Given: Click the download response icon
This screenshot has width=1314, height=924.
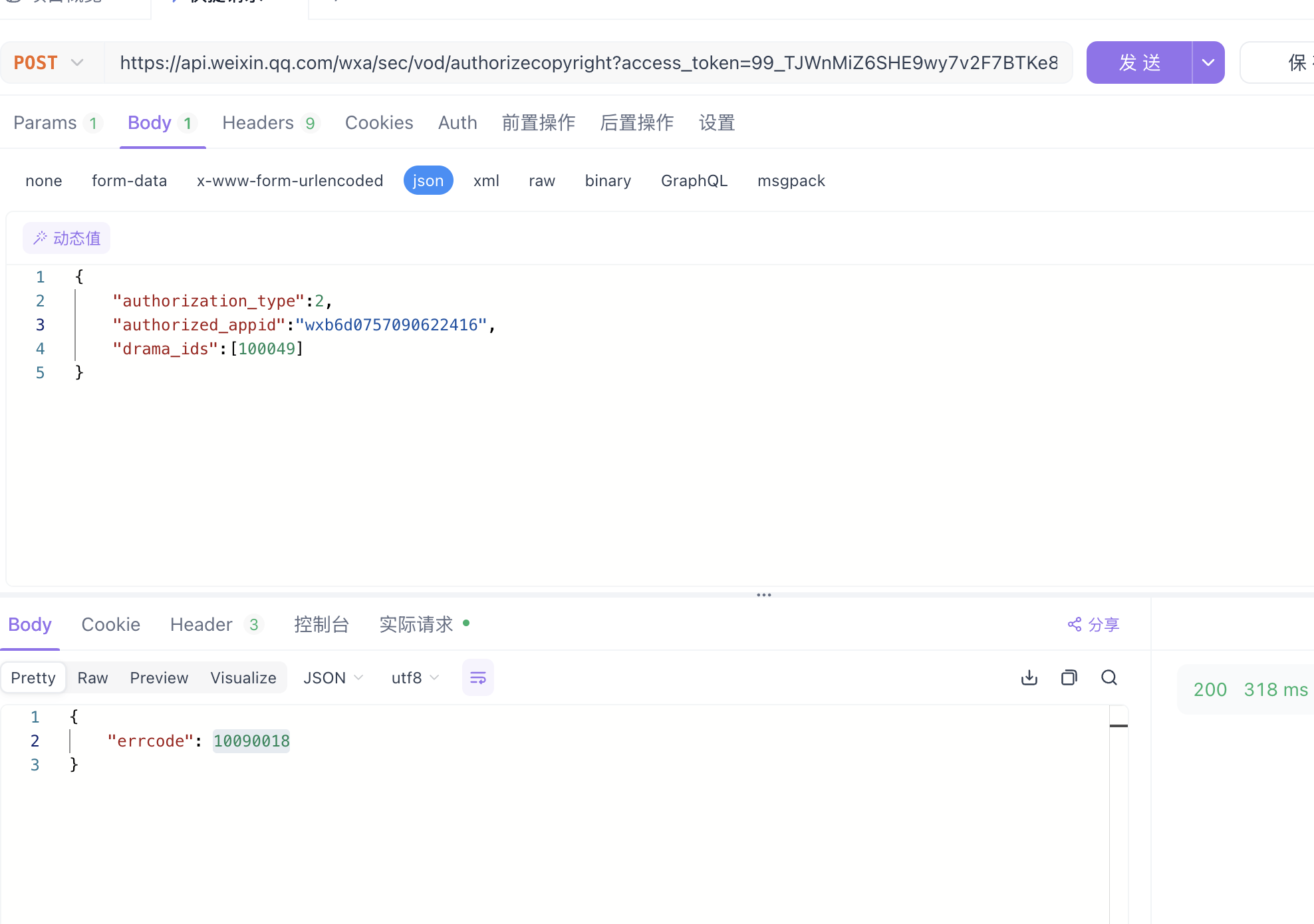Looking at the screenshot, I should (1029, 677).
